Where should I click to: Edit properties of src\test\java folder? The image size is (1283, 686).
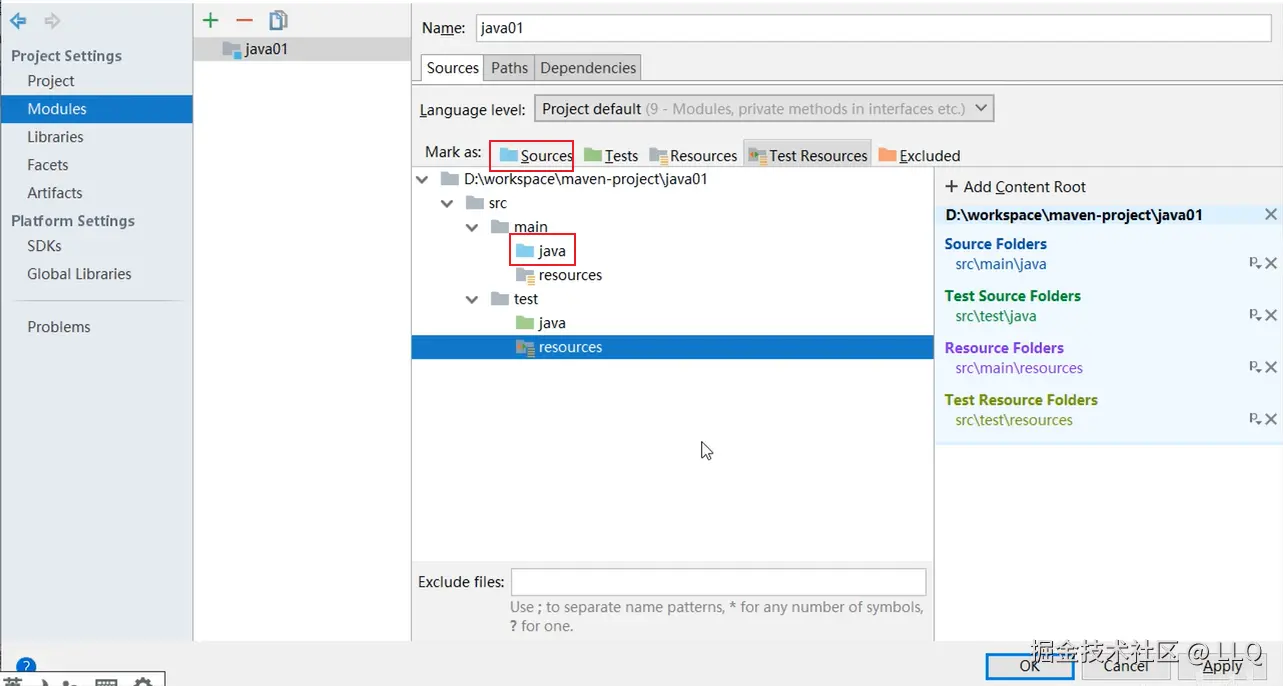(1255, 315)
